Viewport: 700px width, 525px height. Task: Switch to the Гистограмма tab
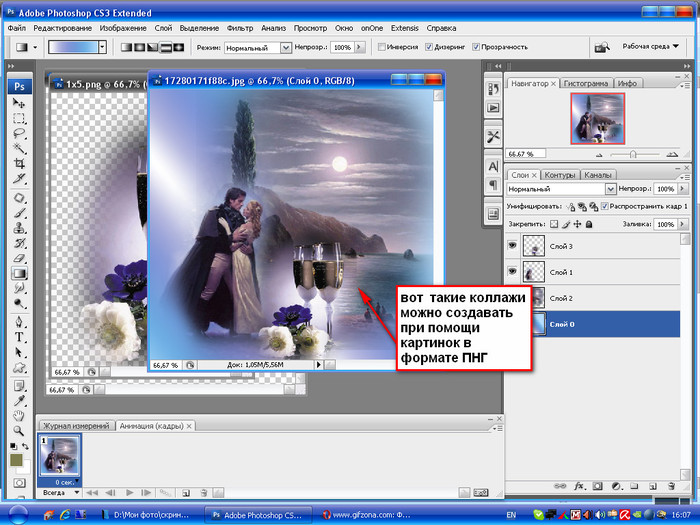[586, 83]
